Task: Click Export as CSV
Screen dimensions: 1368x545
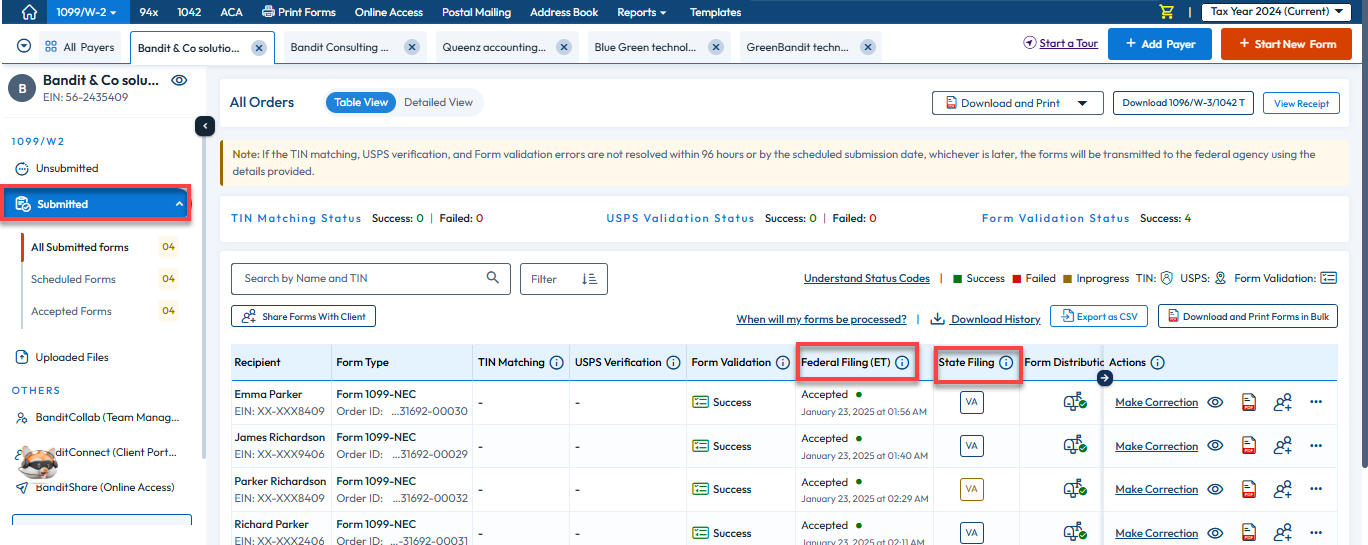Action: click(1098, 316)
